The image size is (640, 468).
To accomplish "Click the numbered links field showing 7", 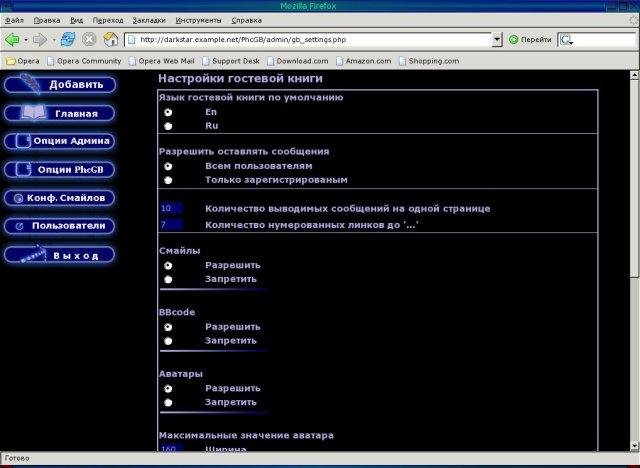I will click(171, 225).
